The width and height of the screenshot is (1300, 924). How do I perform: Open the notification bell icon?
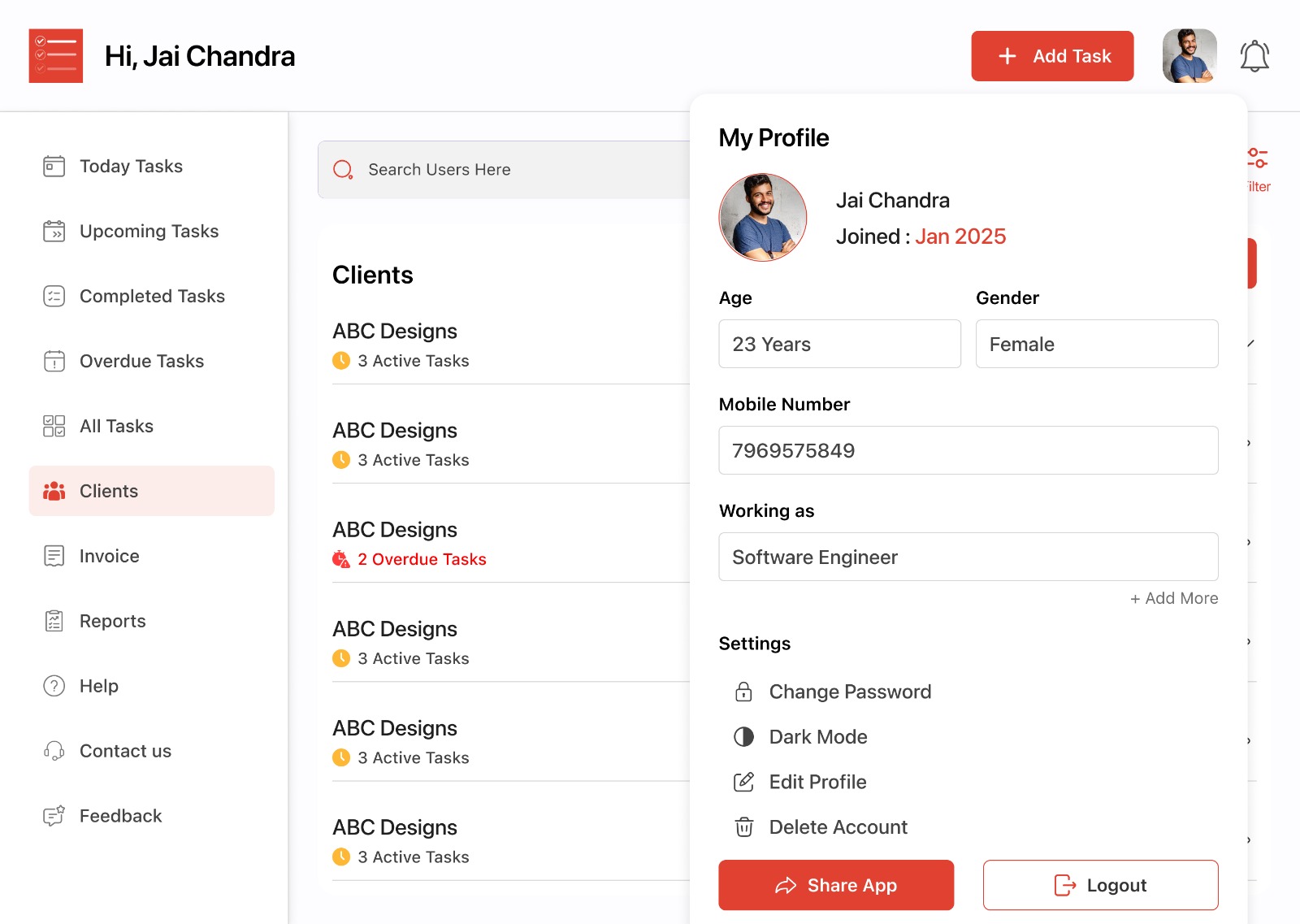pos(1254,54)
